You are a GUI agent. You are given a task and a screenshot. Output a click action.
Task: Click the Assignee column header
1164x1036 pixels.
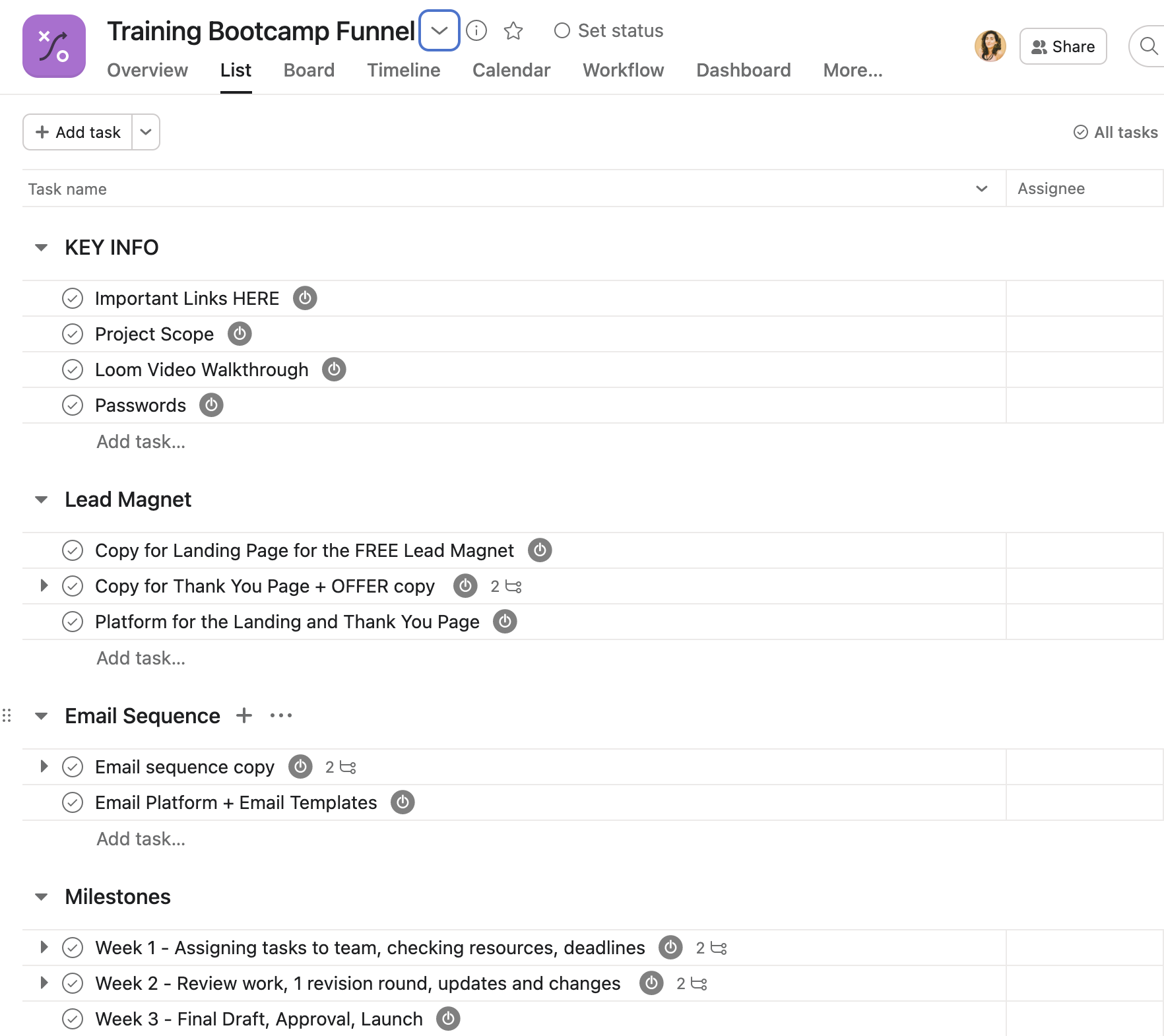1085,189
